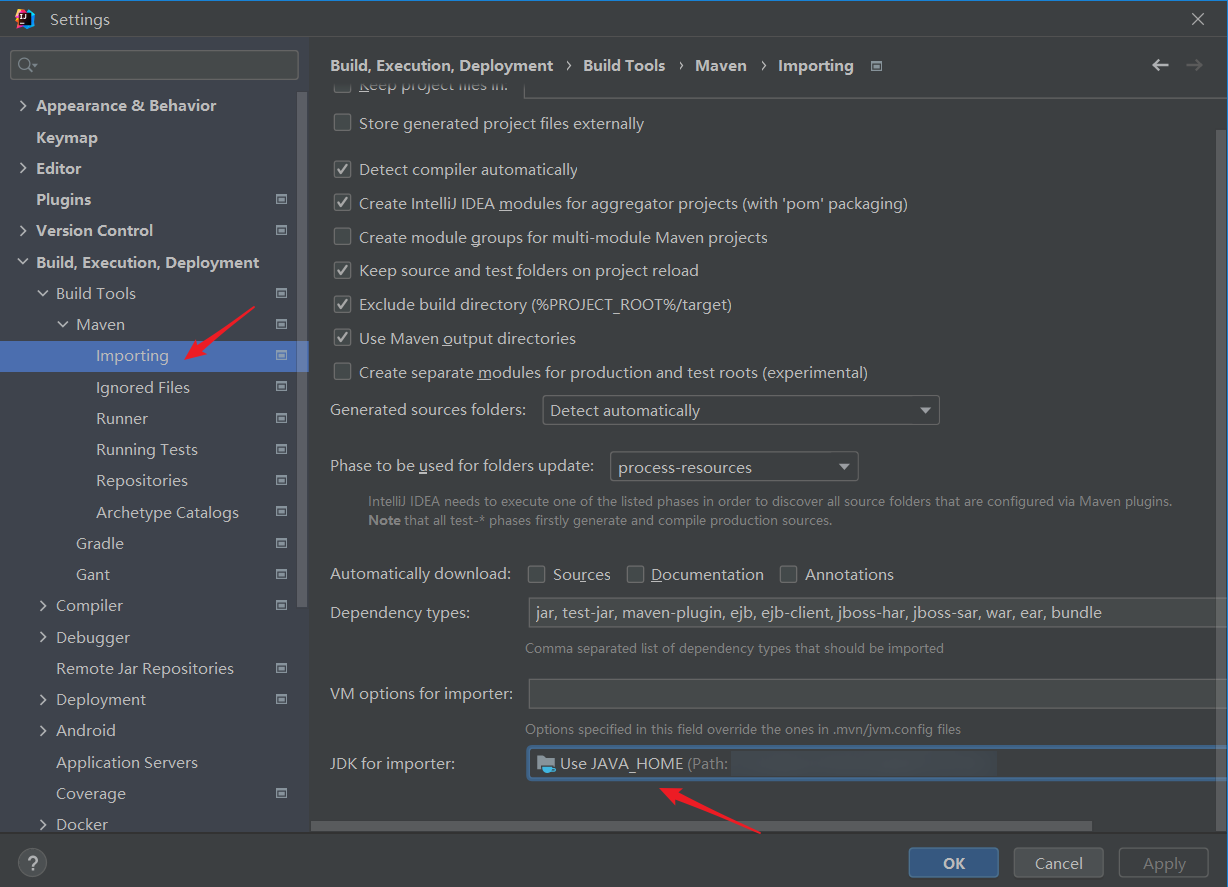The image size is (1228, 887).
Task: Toggle Keep source and test folders on reload
Action: pyautogui.click(x=342, y=270)
